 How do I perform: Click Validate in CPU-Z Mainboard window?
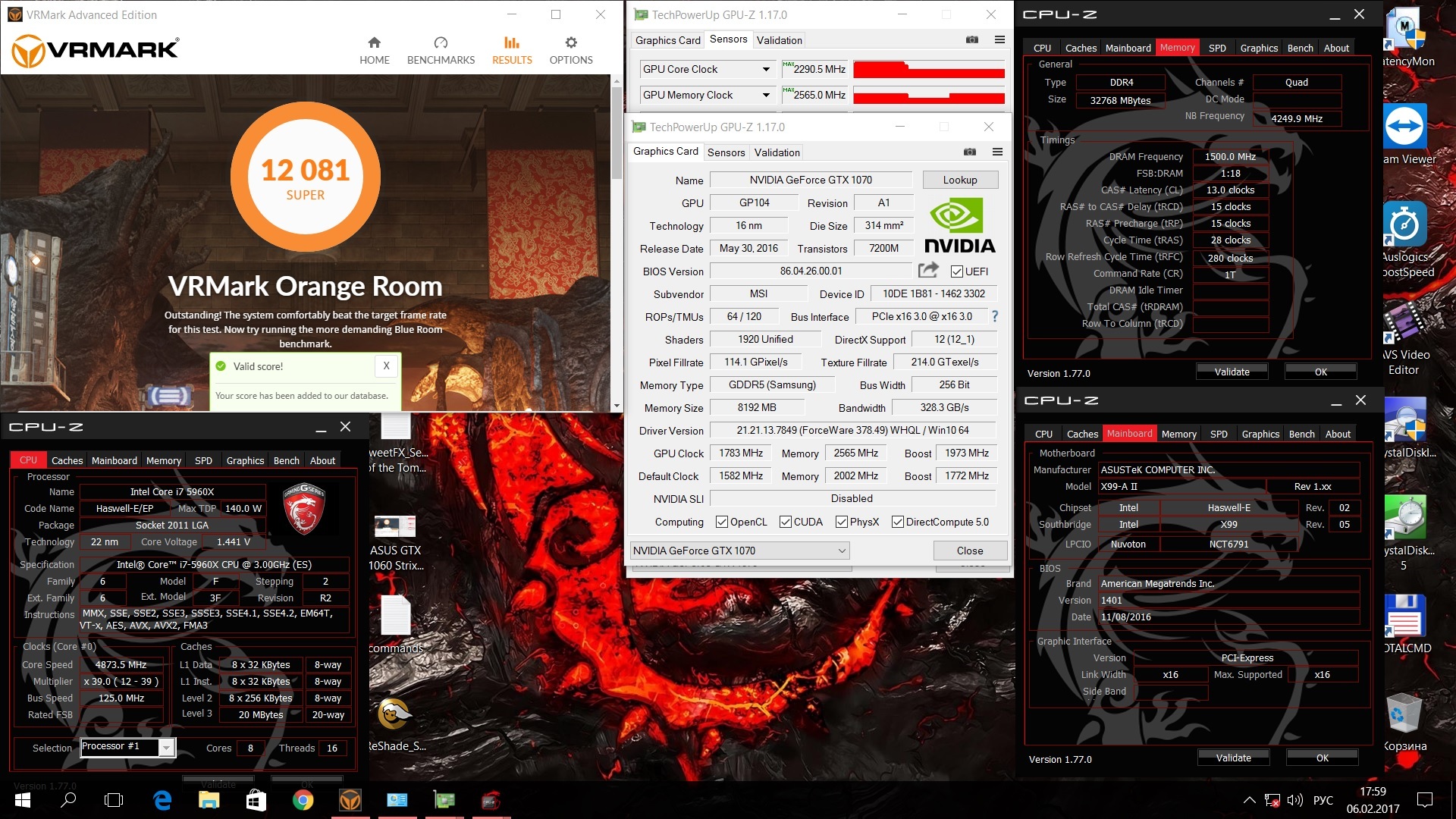click(1233, 758)
